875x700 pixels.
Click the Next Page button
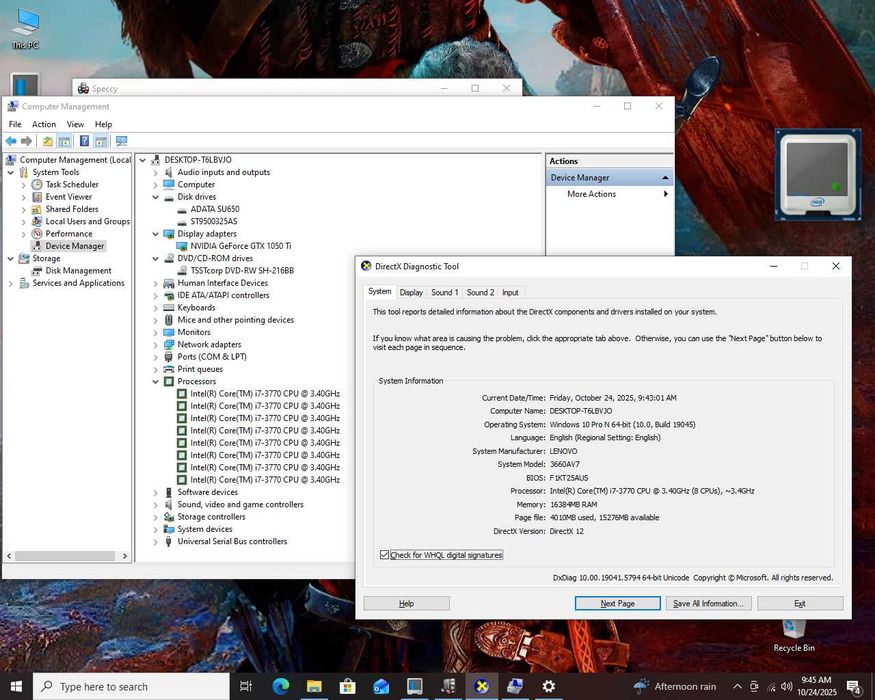point(617,604)
